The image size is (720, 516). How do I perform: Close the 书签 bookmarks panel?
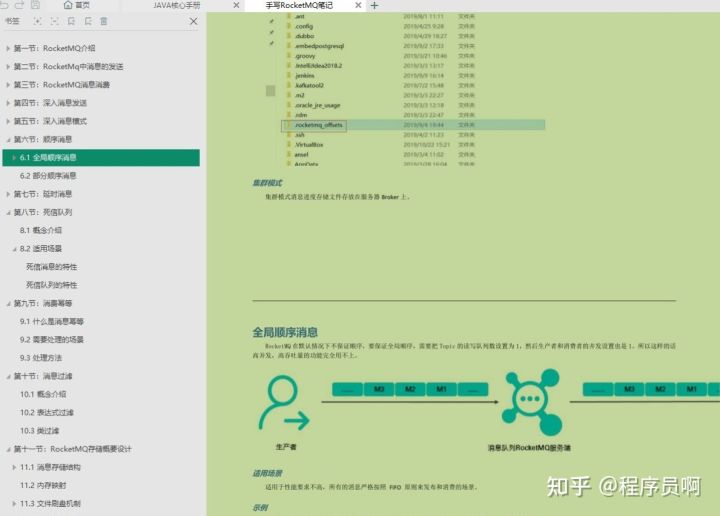point(193,21)
